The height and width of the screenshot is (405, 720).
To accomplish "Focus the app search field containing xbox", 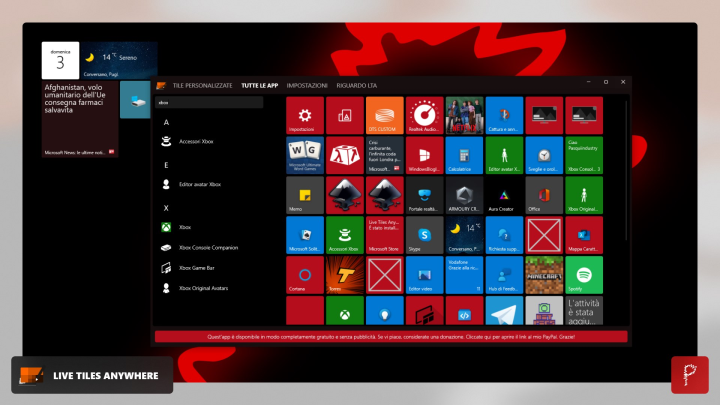I will click(x=209, y=102).
